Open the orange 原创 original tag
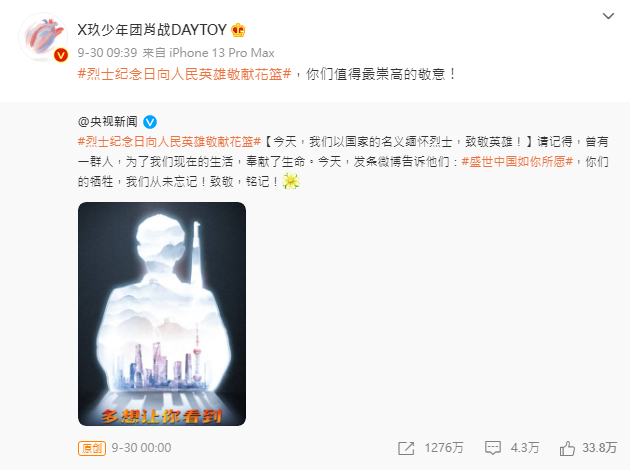This screenshot has width=630, height=471. 92,448
